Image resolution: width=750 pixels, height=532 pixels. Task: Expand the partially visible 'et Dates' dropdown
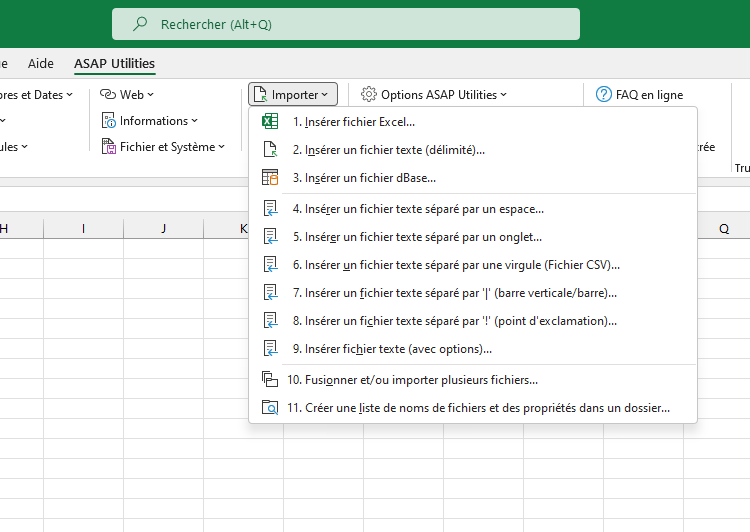(36, 95)
